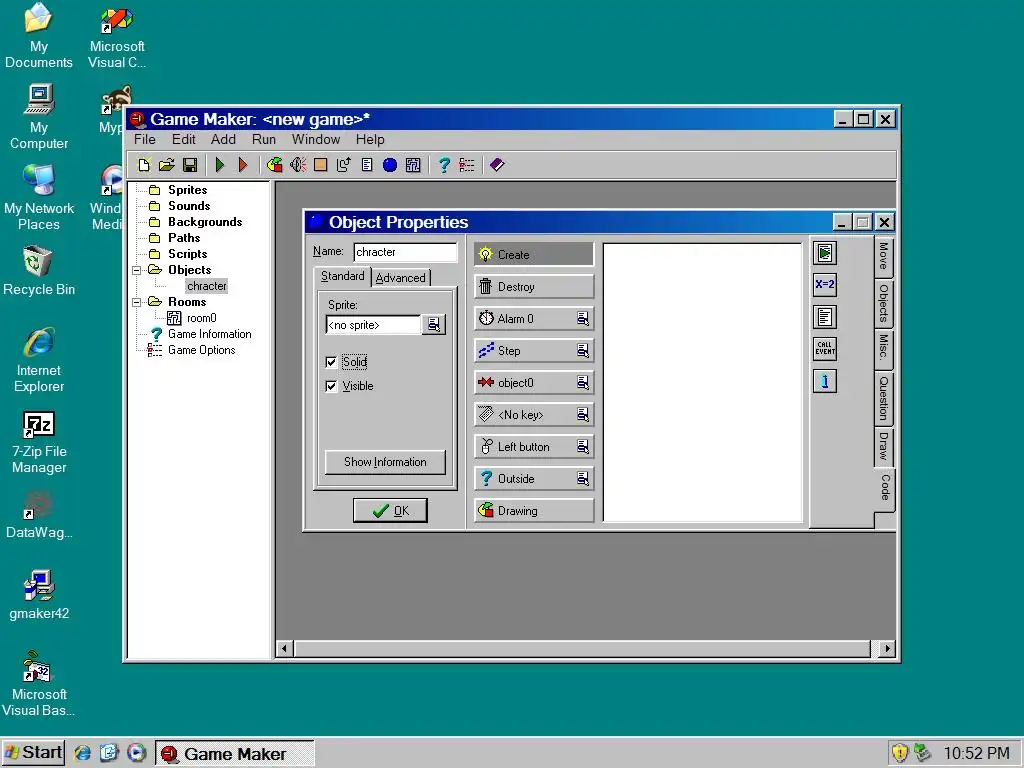1024x768 pixels.
Task: Open the Run menu
Action: (264, 139)
